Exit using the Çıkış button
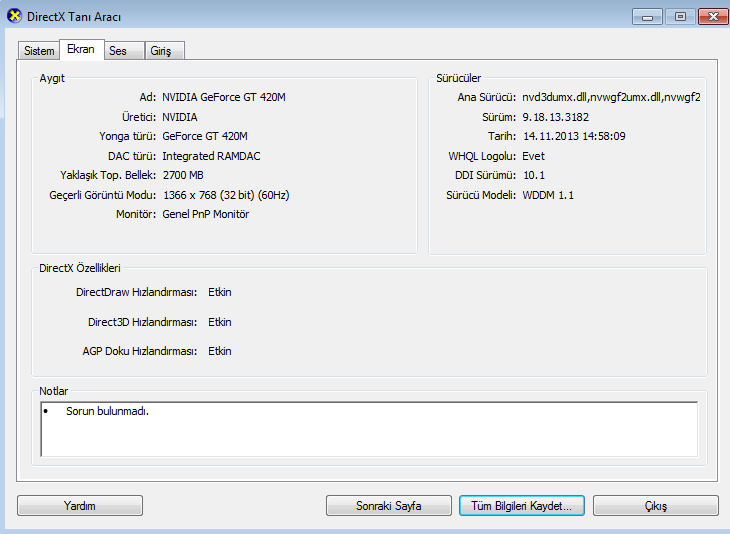Viewport: 730px width, 534px height. tap(655, 506)
